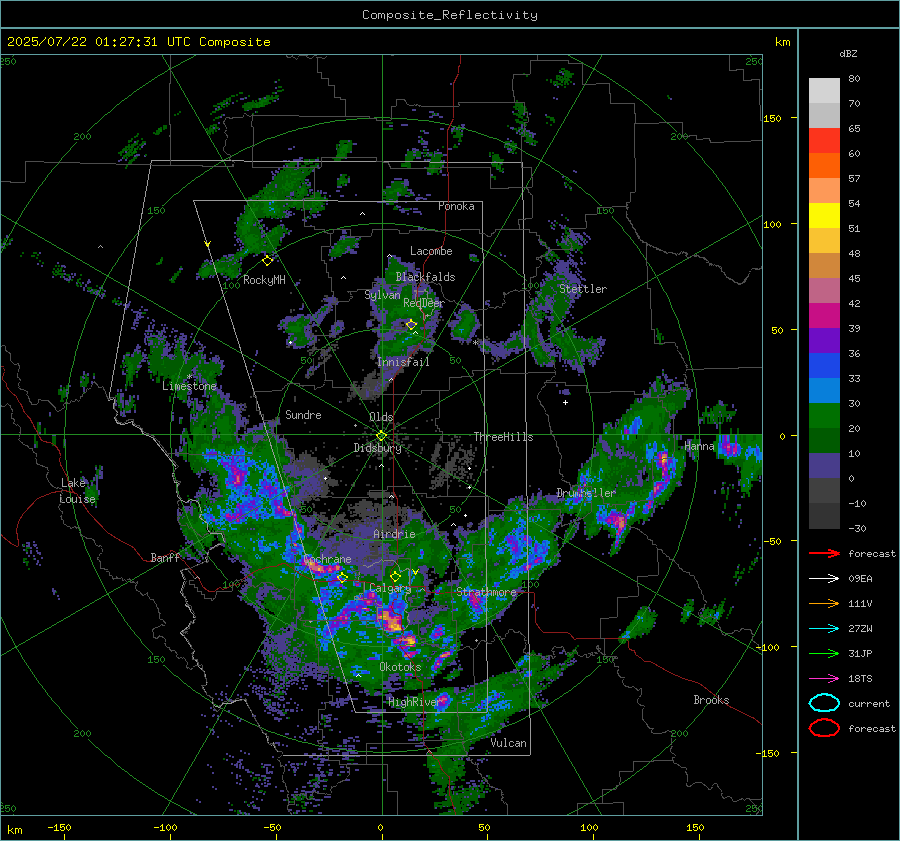This screenshot has width=900, height=841.
Task: Click the Strathmore city label
Action: click(x=486, y=592)
